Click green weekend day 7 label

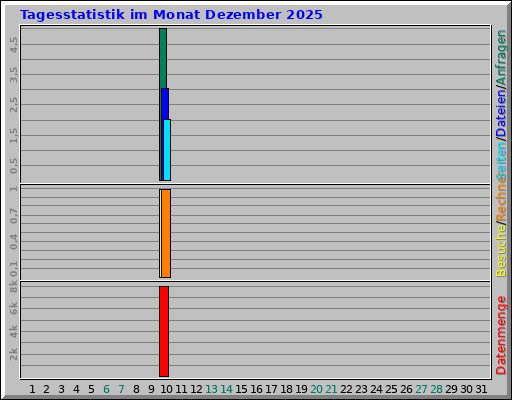tap(121, 389)
